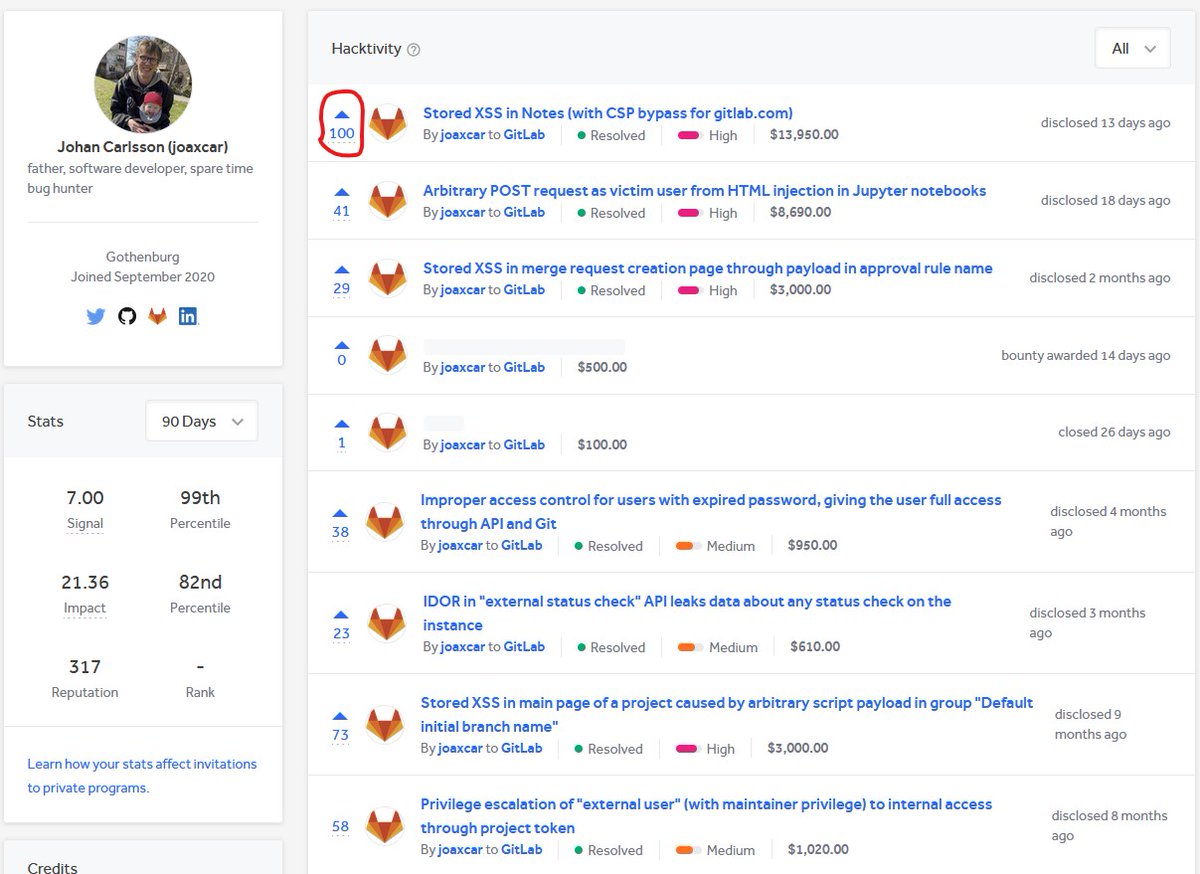Screen dimensions: 1200x874
Task: Click GitLab program link on $500.00 report
Action: [x=524, y=367]
